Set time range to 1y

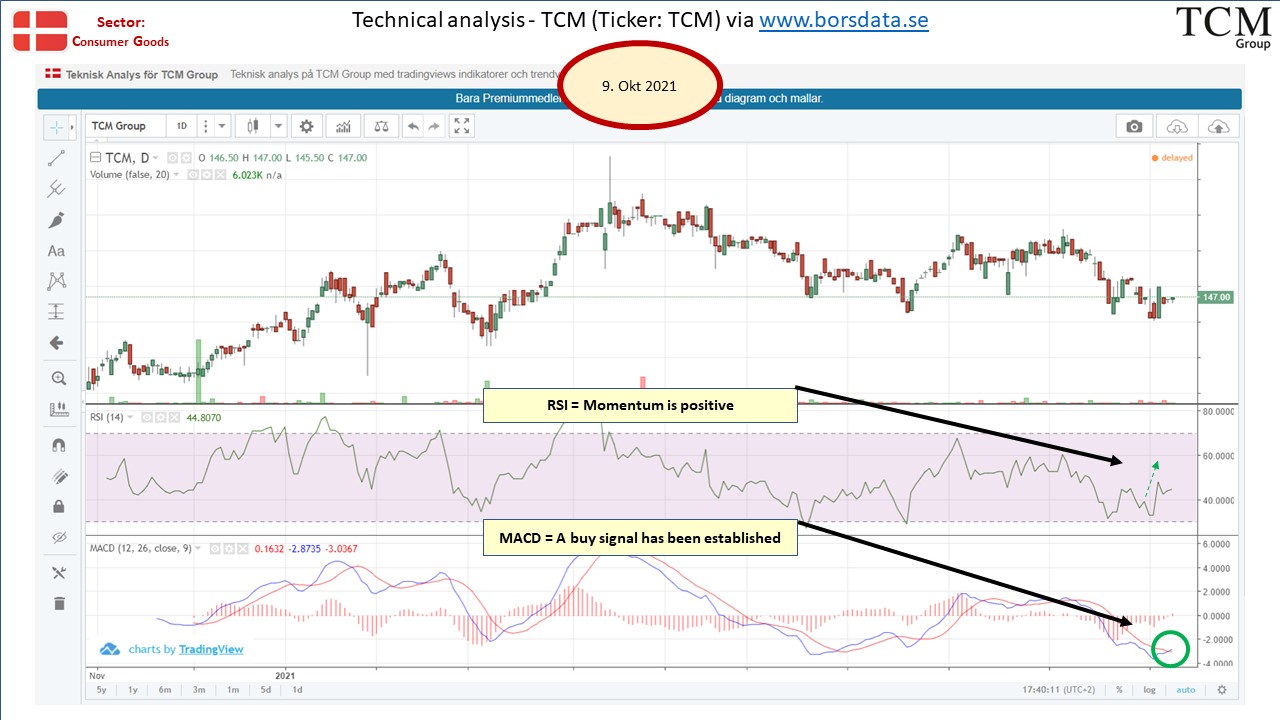(x=133, y=689)
